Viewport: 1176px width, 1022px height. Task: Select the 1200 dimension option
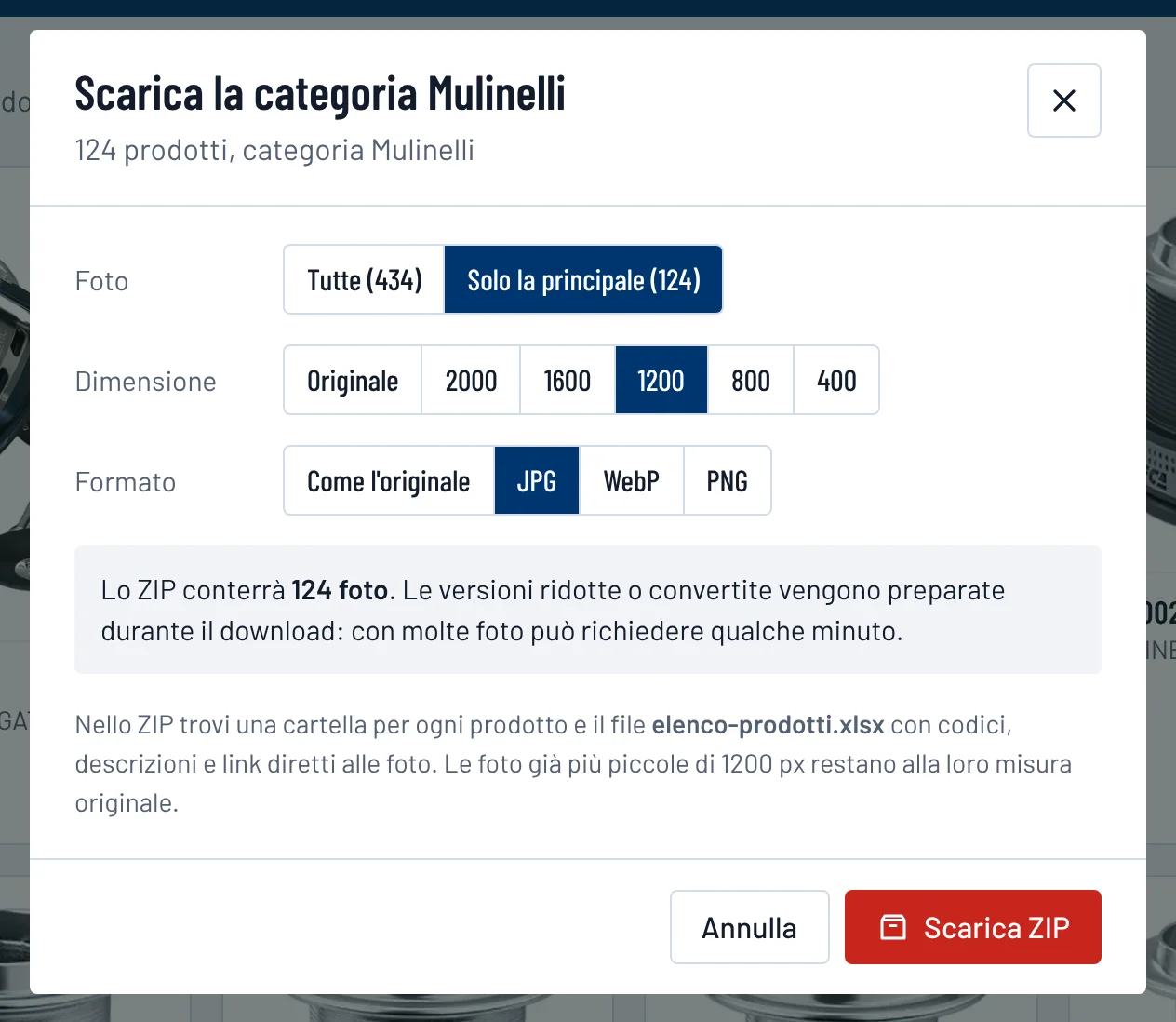click(661, 380)
